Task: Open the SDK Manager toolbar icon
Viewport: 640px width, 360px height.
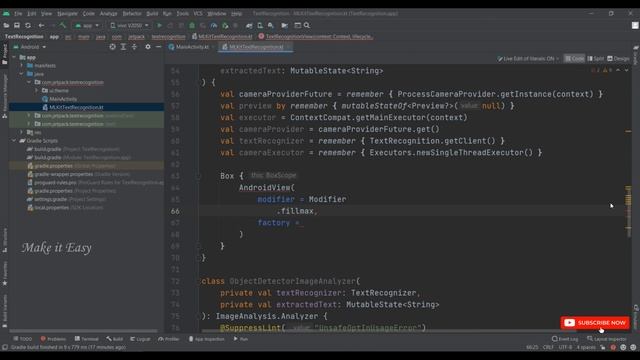Action: pos(271,25)
